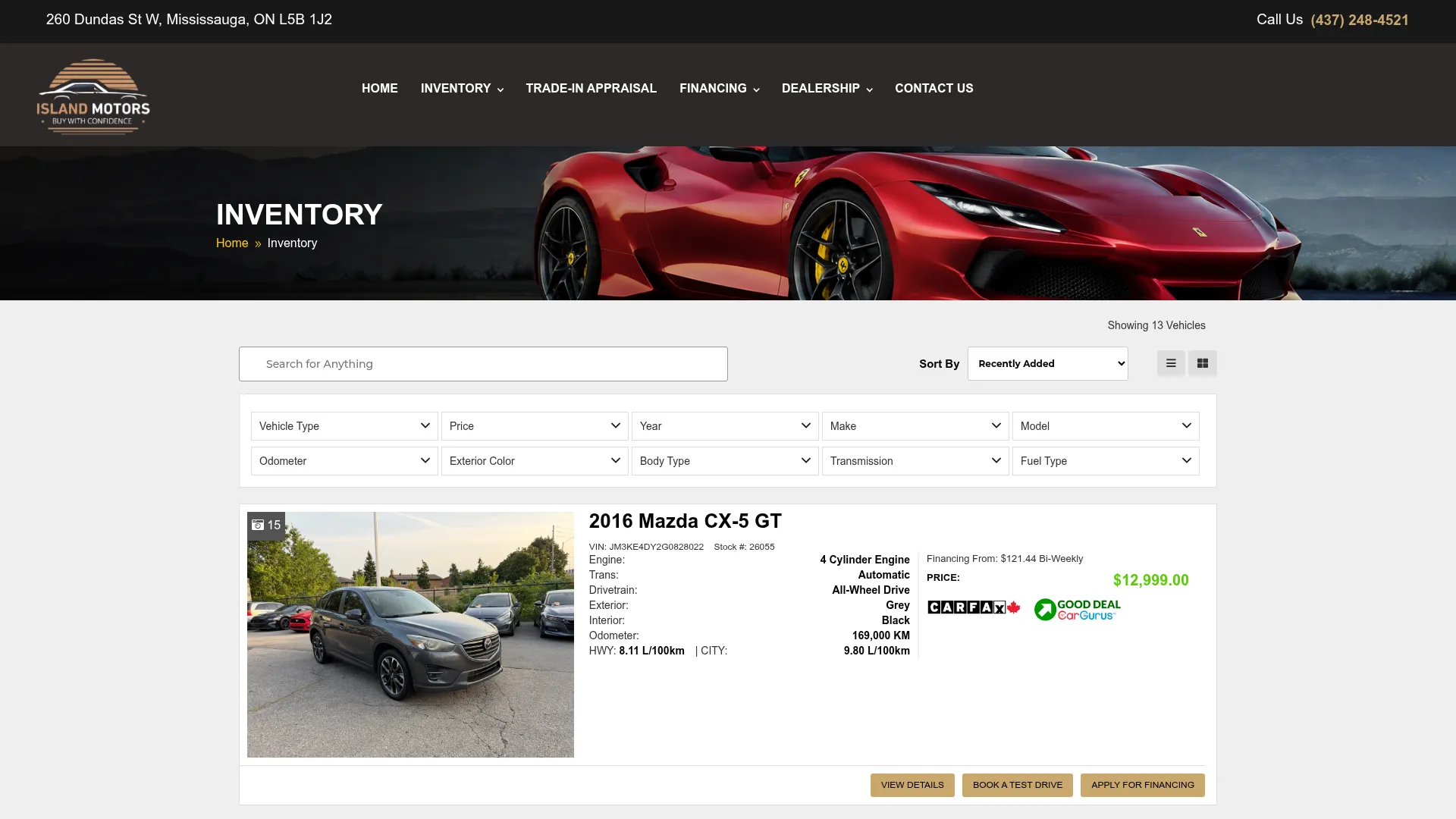
Task: Expand the Model filter
Action: [x=1106, y=426]
